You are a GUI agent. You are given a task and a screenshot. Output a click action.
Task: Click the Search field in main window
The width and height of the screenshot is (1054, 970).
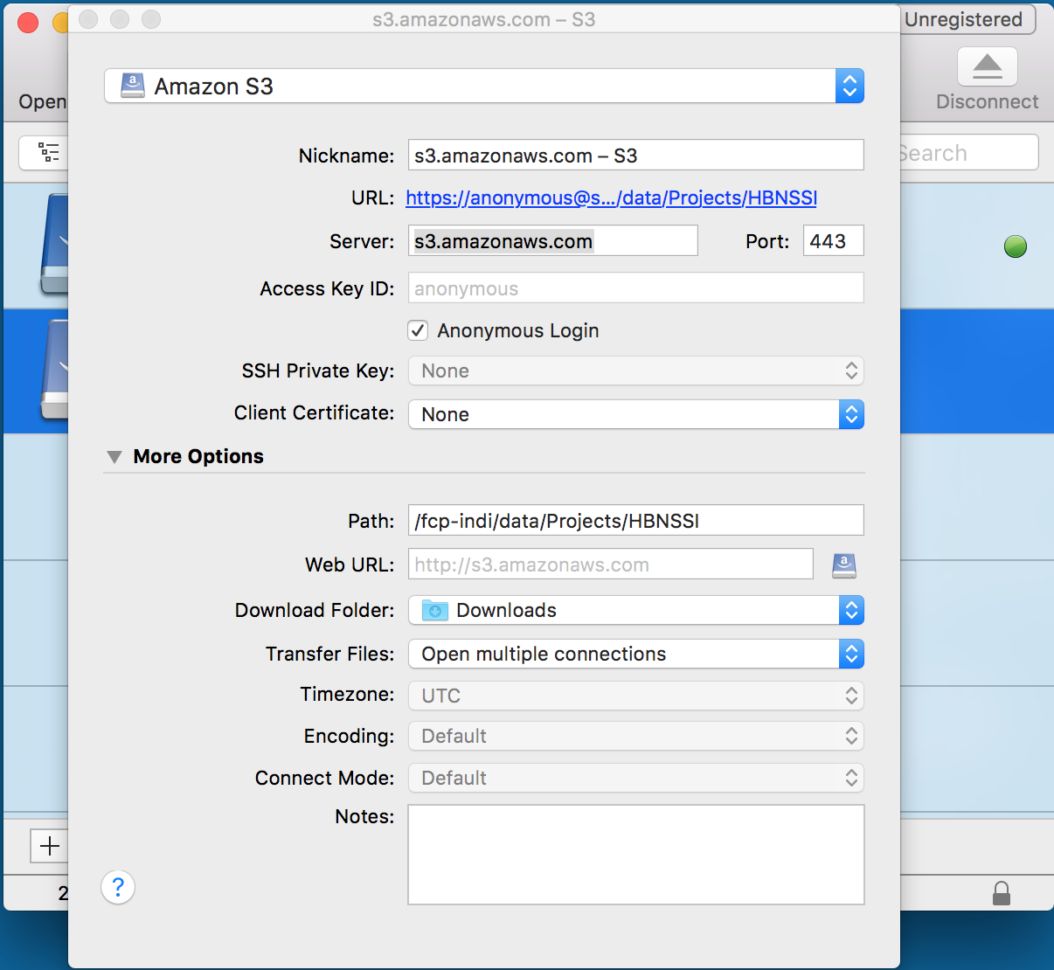(968, 153)
